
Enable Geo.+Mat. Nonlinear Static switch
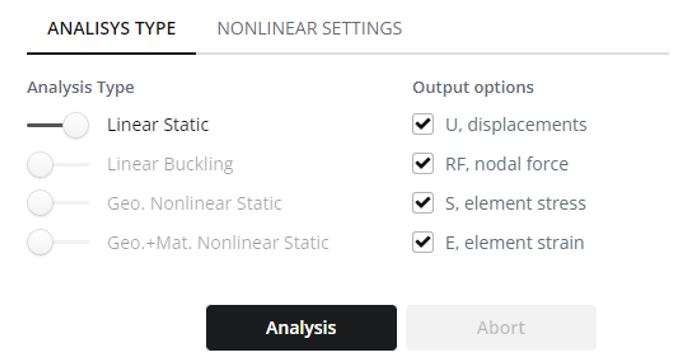point(58,242)
